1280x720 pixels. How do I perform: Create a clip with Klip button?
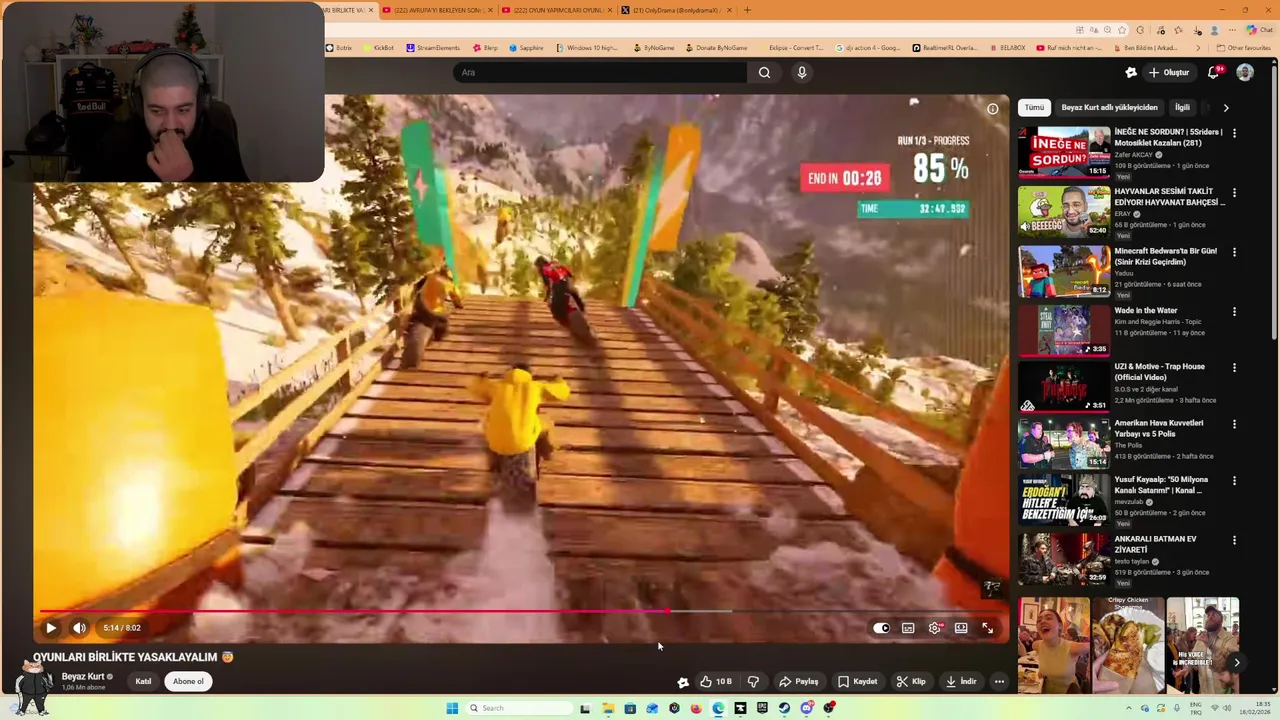tap(911, 681)
